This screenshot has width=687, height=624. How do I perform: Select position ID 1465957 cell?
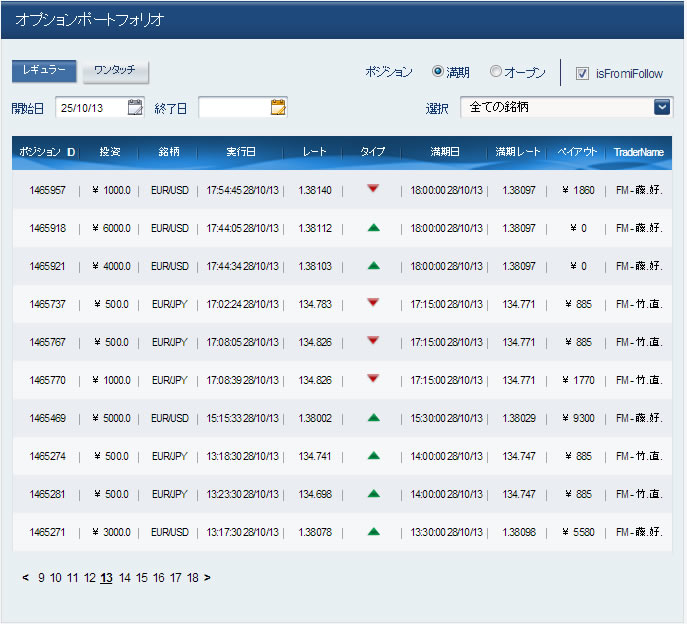pos(47,190)
